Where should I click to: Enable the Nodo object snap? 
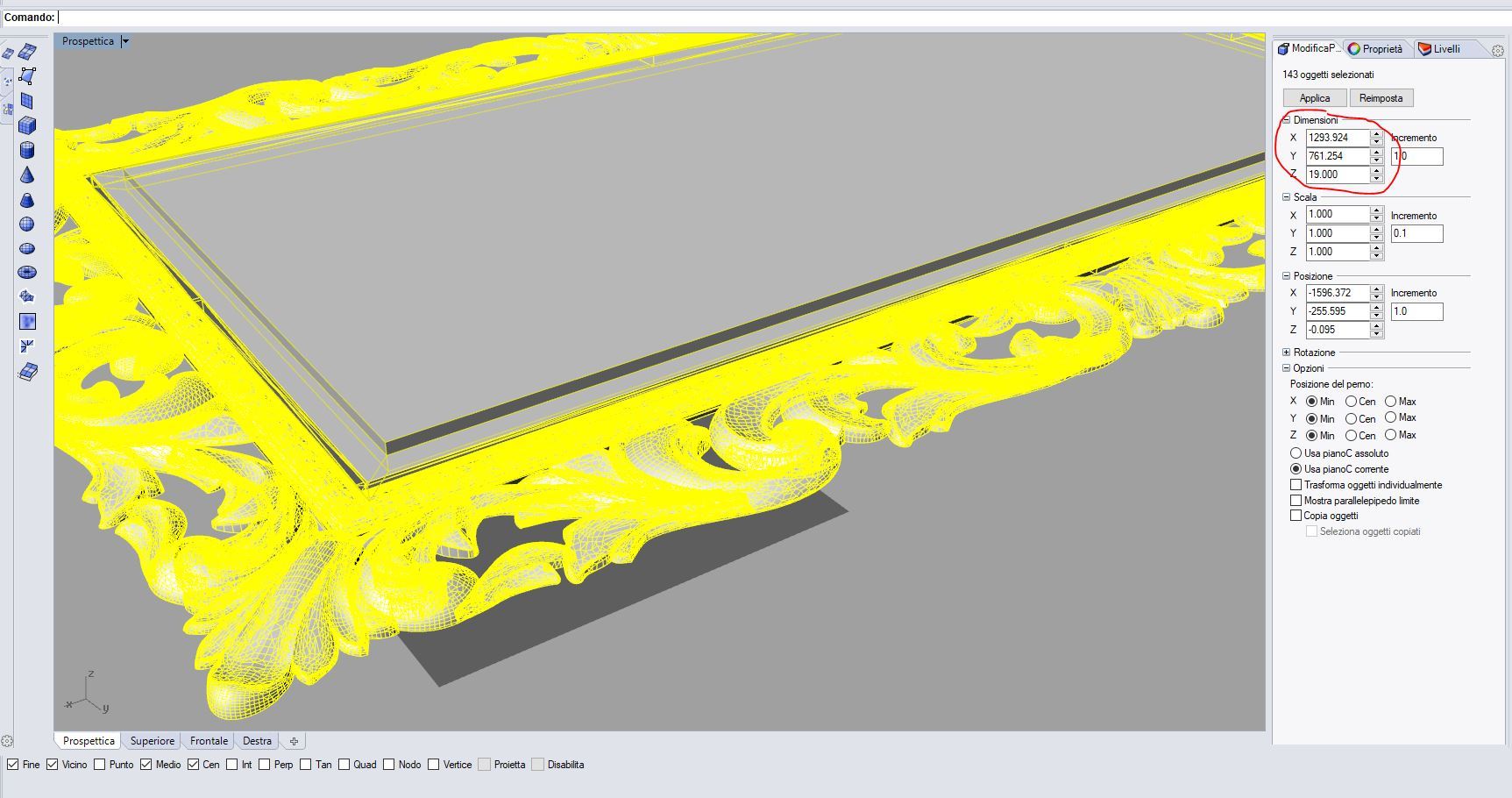[389, 765]
